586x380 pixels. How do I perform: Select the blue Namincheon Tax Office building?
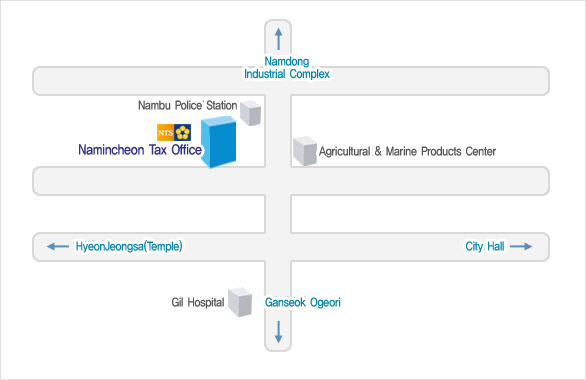point(219,142)
